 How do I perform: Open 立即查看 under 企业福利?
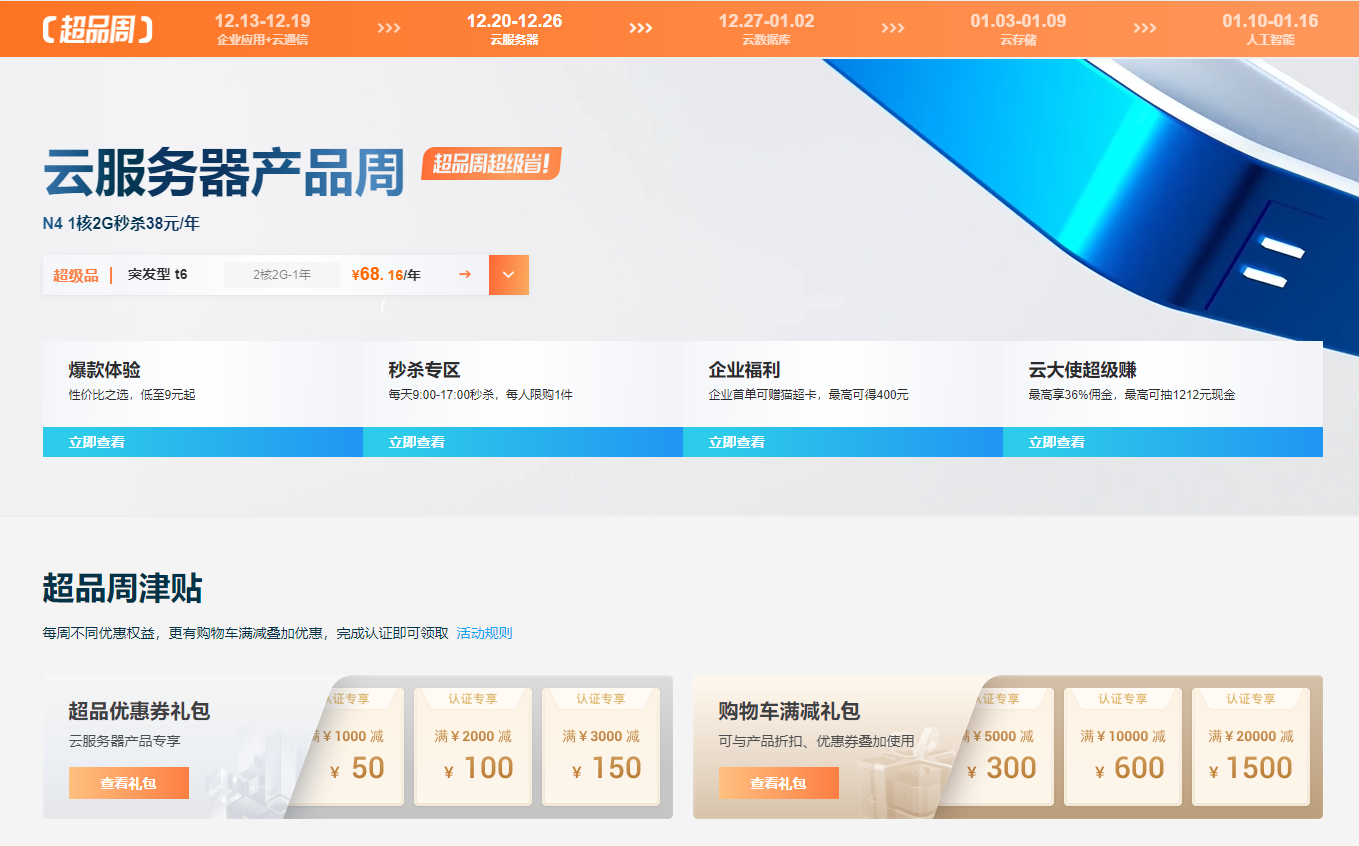[x=737, y=442]
